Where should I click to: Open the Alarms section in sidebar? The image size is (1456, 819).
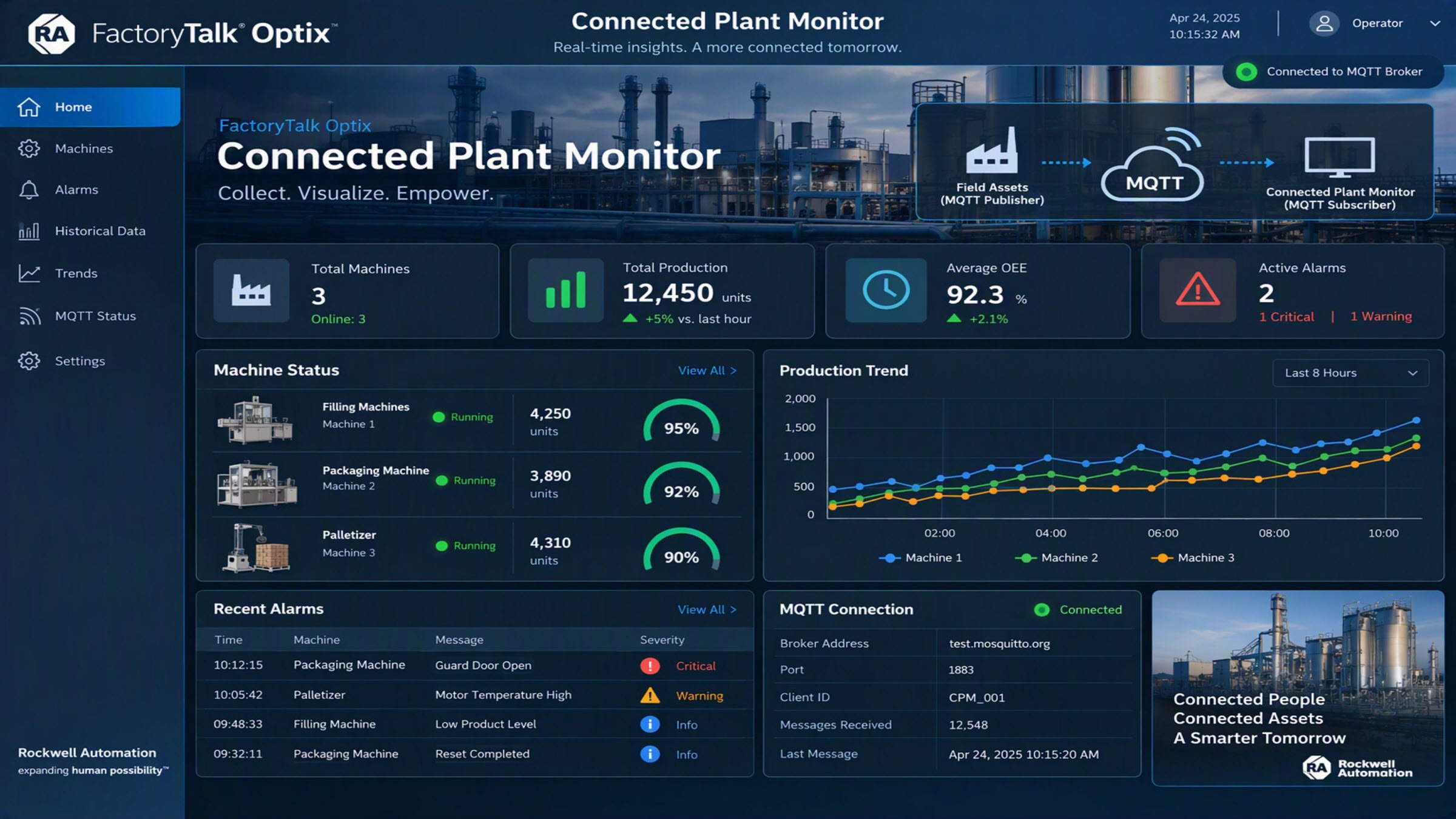pos(76,190)
